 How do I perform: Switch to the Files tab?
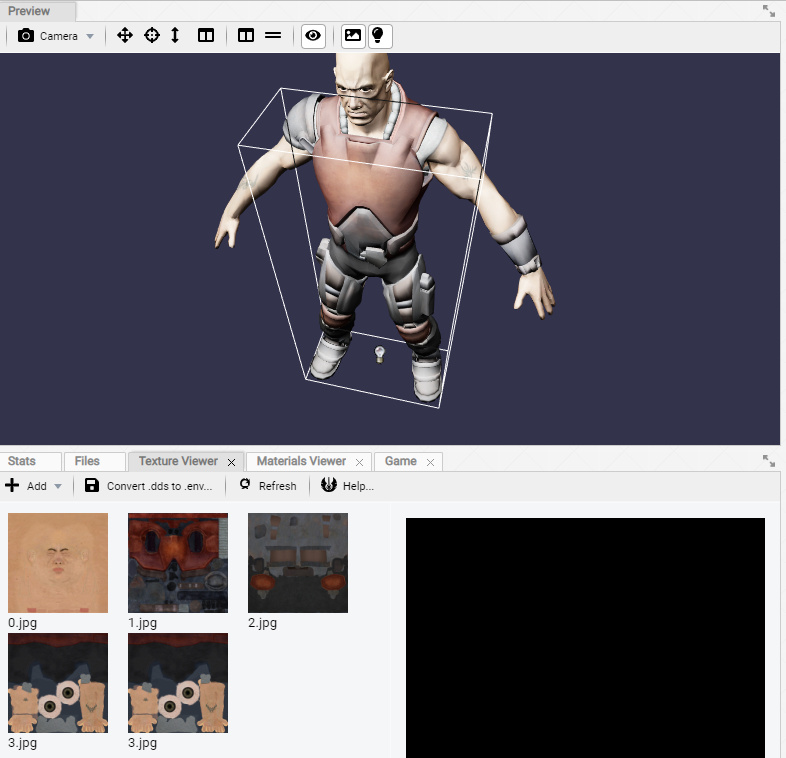point(94,461)
